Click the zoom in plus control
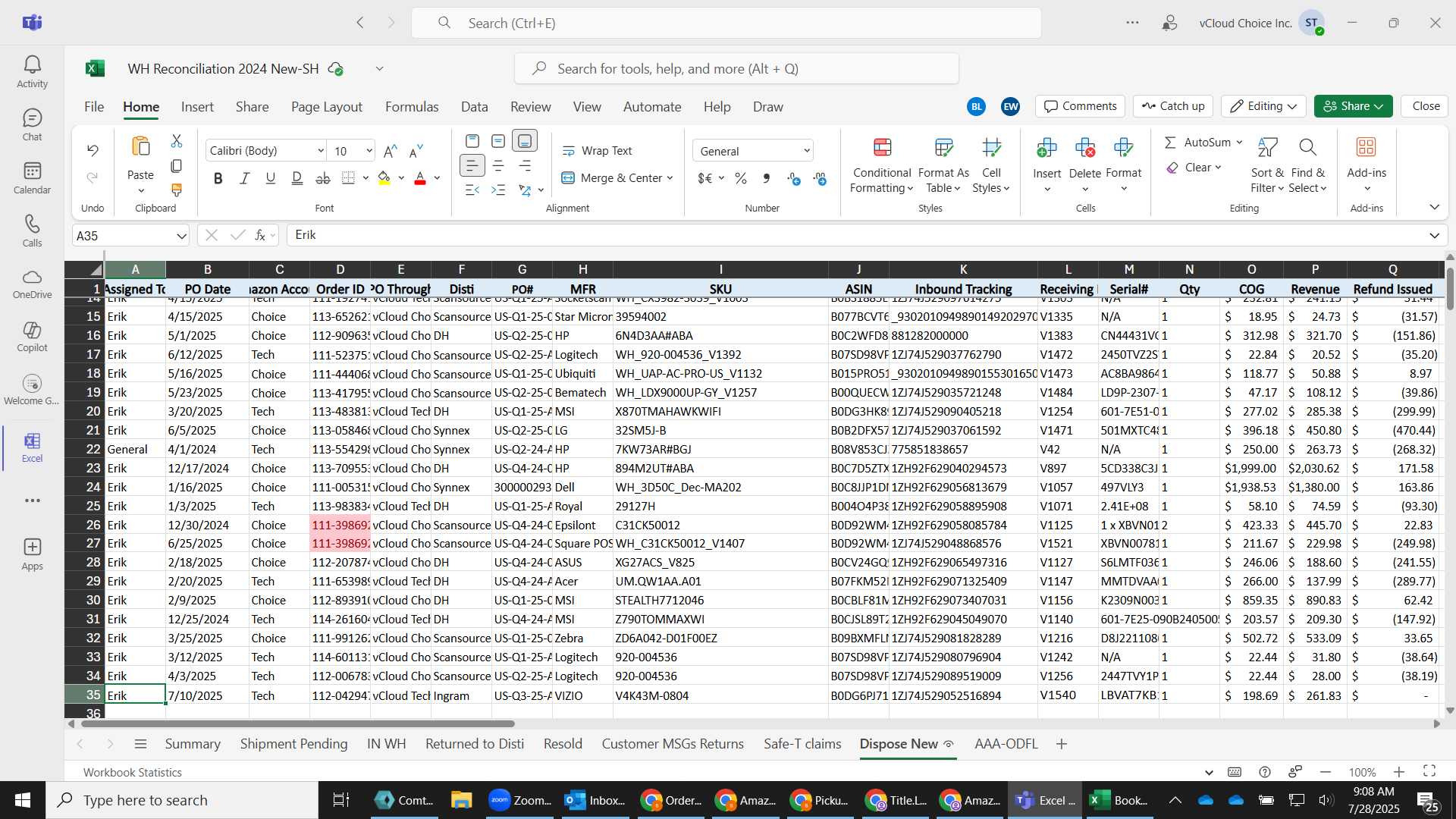Image resolution: width=1456 pixels, height=819 pixels. click(x=1399, y=772)
